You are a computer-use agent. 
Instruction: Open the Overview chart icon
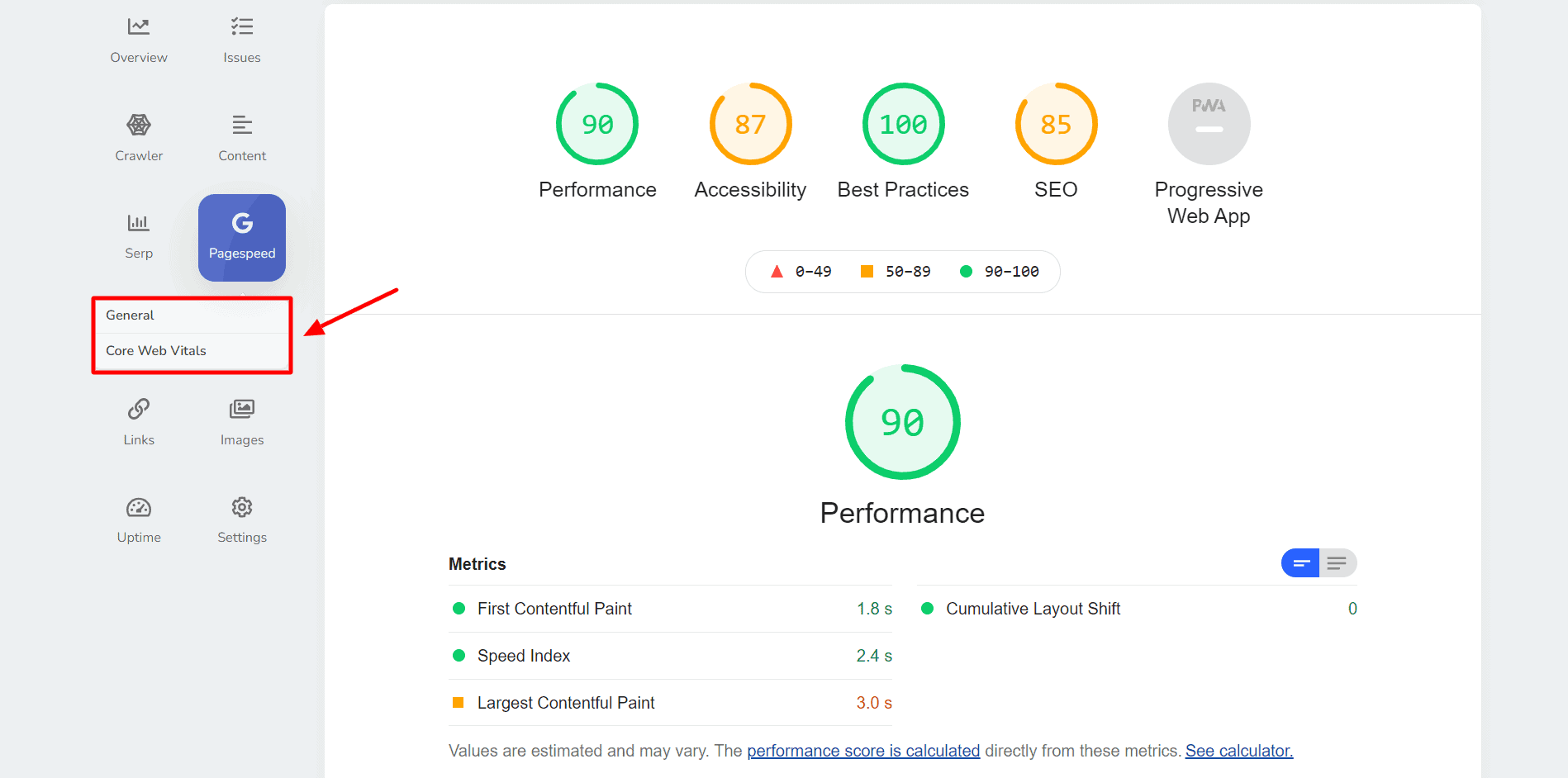click(x=139, y=27)
